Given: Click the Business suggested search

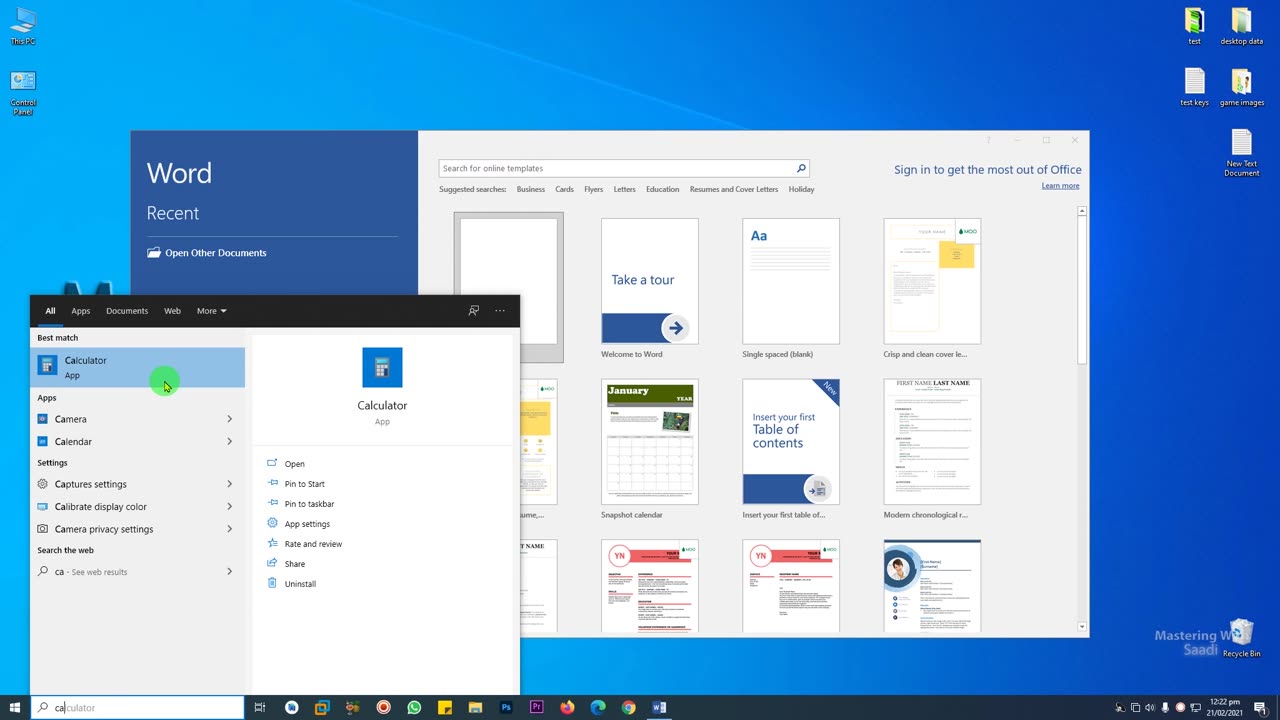Looking at the screenshot, I should coord(531,189).
